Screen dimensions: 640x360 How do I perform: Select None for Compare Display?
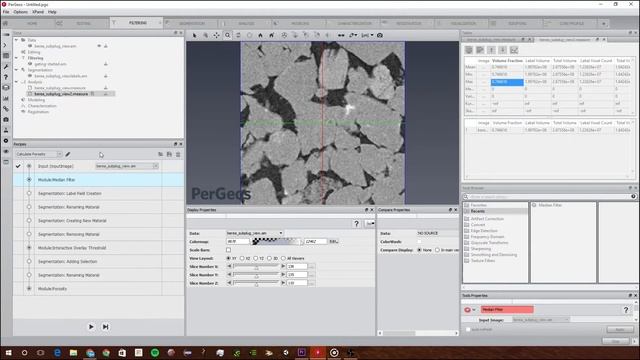coord(419,250)
